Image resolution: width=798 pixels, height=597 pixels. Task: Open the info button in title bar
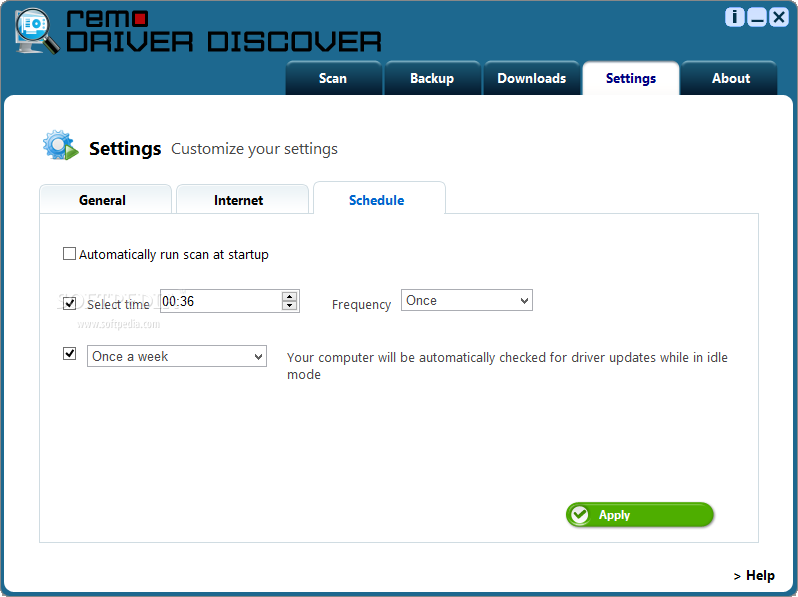pyautogui.click(x=734, y=17)
